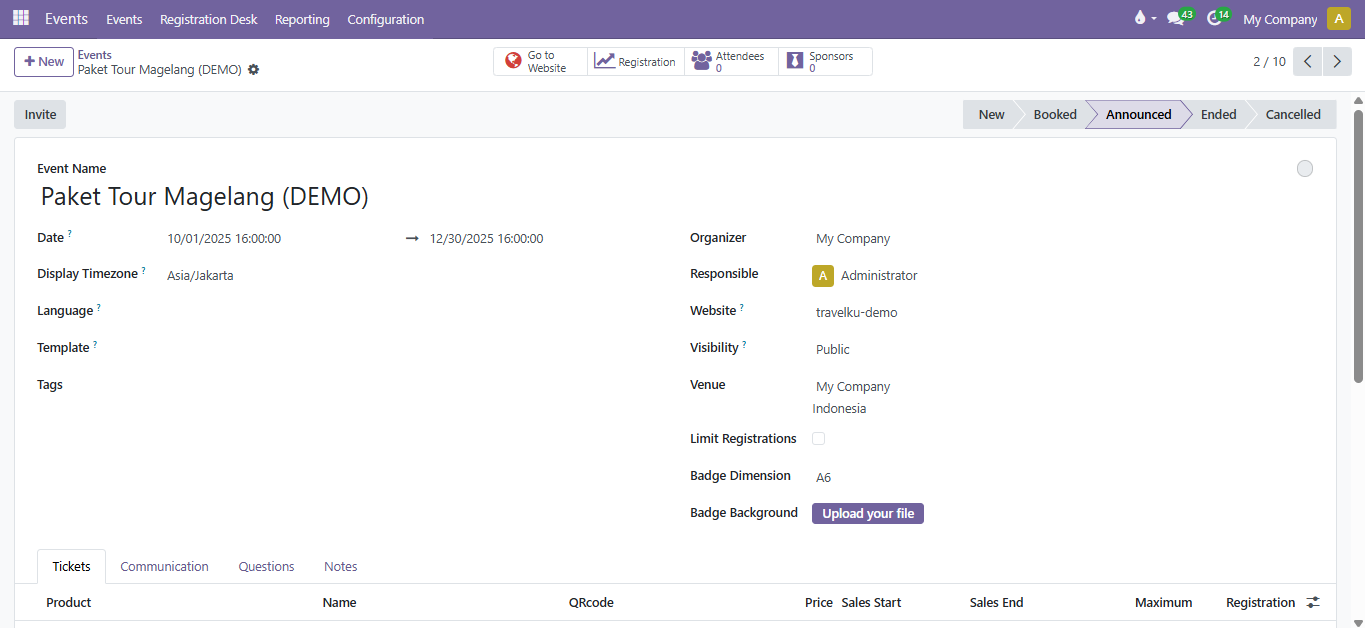Switch to the Communication tab
The height and width of the screenshot is (628, 1365).
click(164, 567)
